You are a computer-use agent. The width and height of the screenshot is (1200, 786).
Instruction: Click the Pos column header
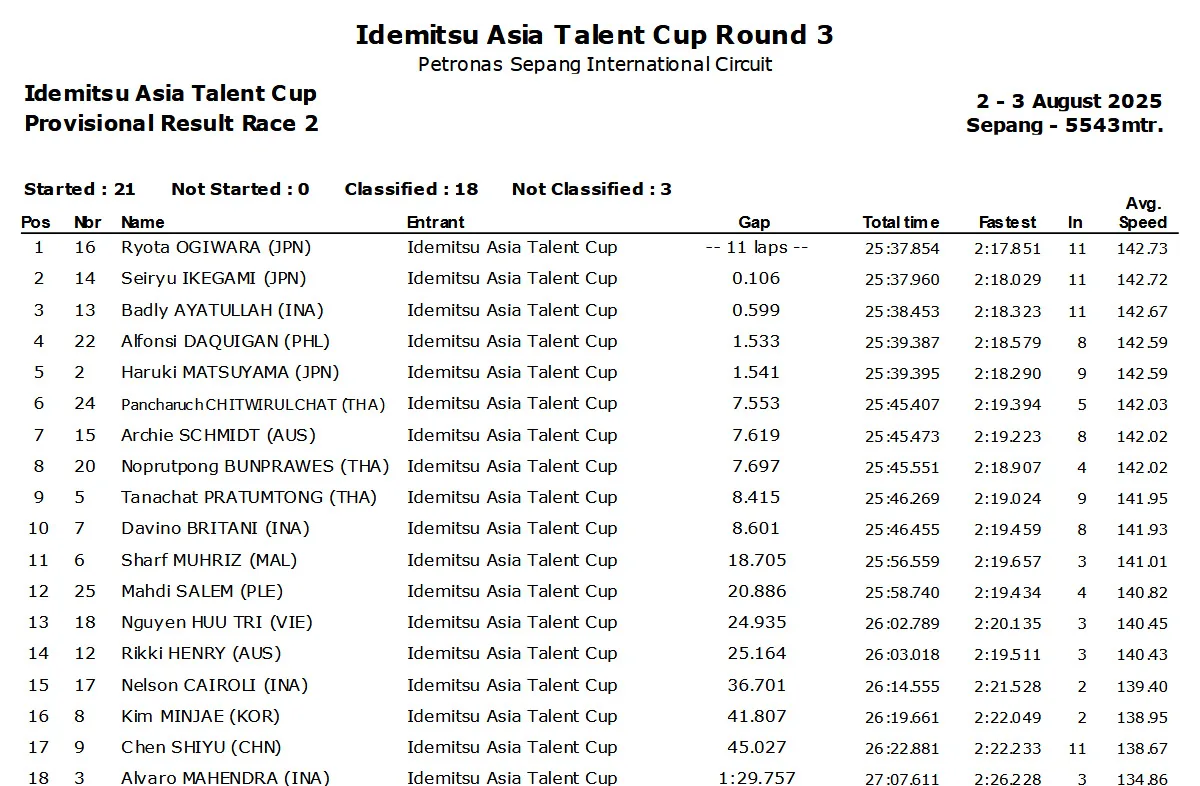(36, 222)
